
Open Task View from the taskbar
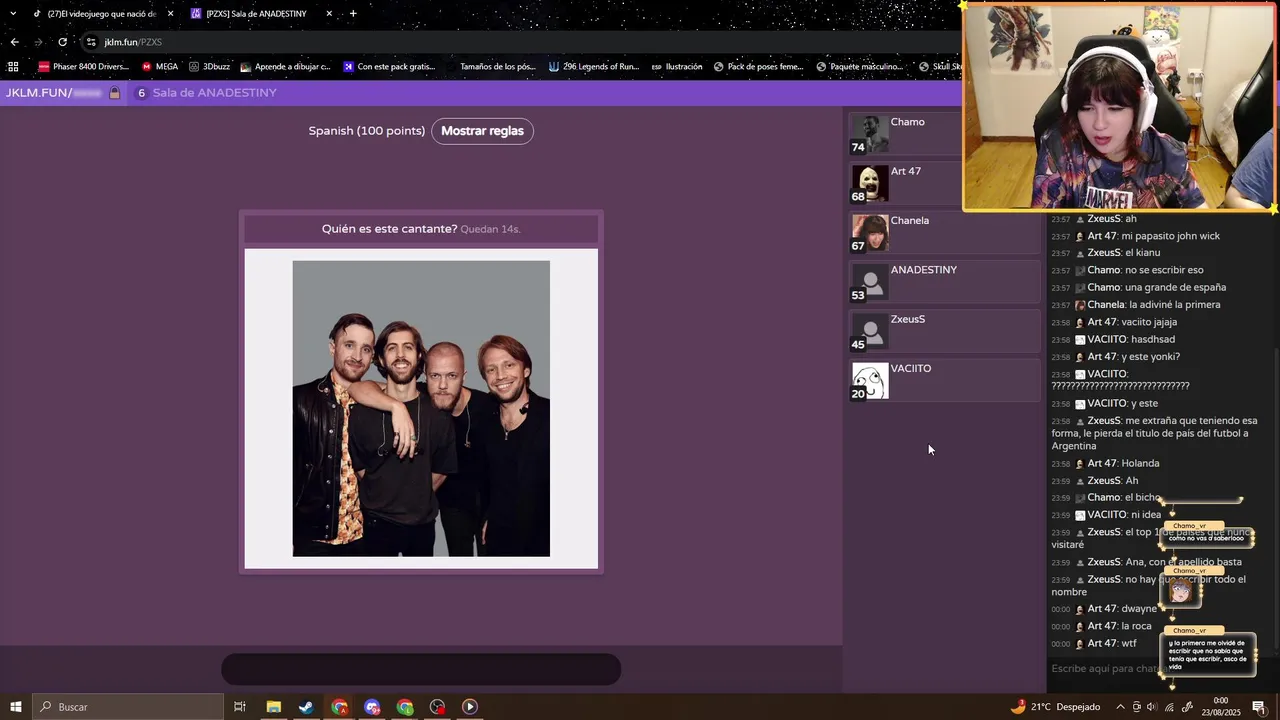point(240,707)
